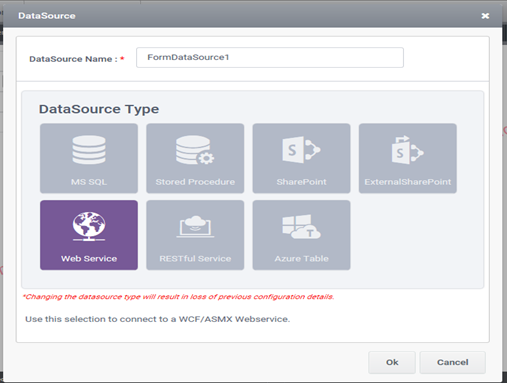The width and height of the screenshot is (507, 383).
Task: Select the ExternalSharePoint datasource tile
Action: (x=408, y=158)
